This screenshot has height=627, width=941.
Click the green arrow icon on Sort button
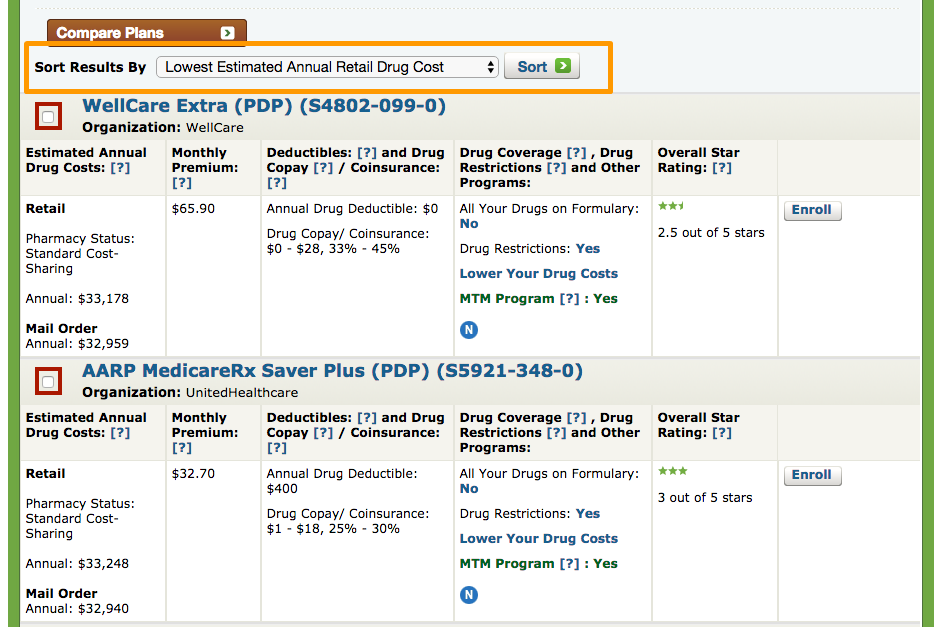point(563,66)
